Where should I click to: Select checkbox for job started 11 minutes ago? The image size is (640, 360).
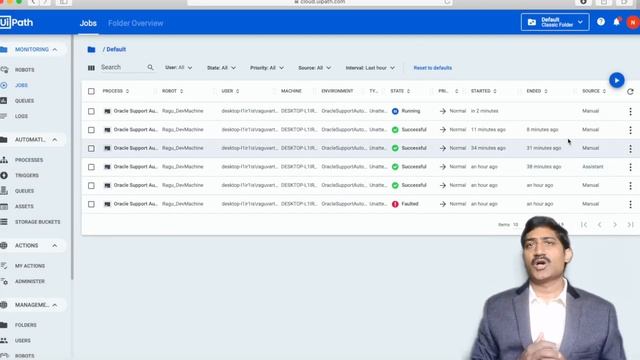[x=91, y=130]
